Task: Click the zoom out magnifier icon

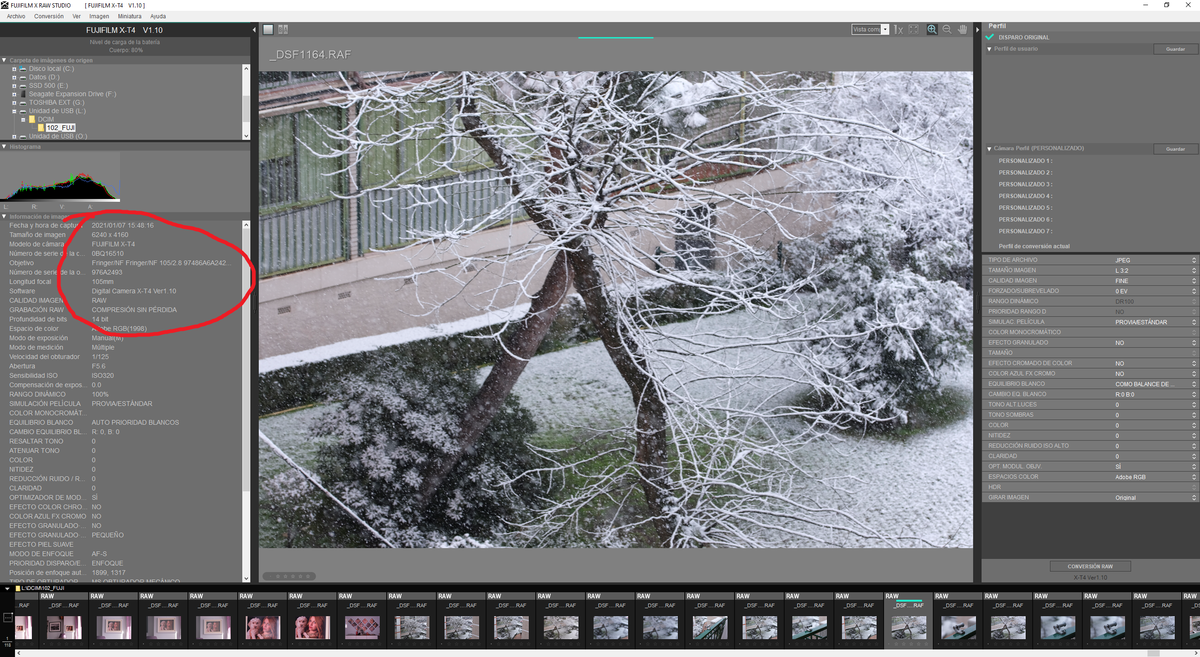Action: click(947, 29)
